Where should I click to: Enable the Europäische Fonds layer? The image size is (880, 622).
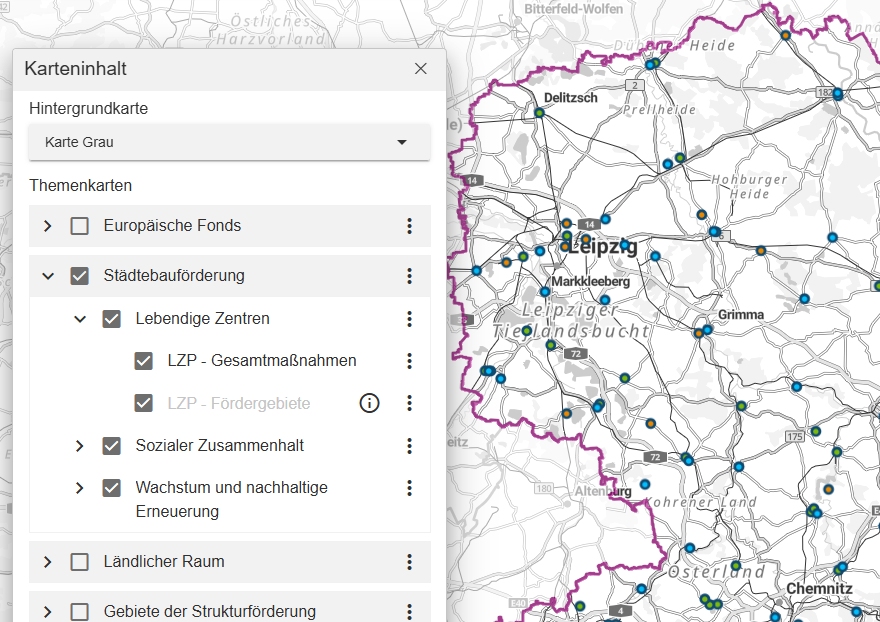pos(79,226)
